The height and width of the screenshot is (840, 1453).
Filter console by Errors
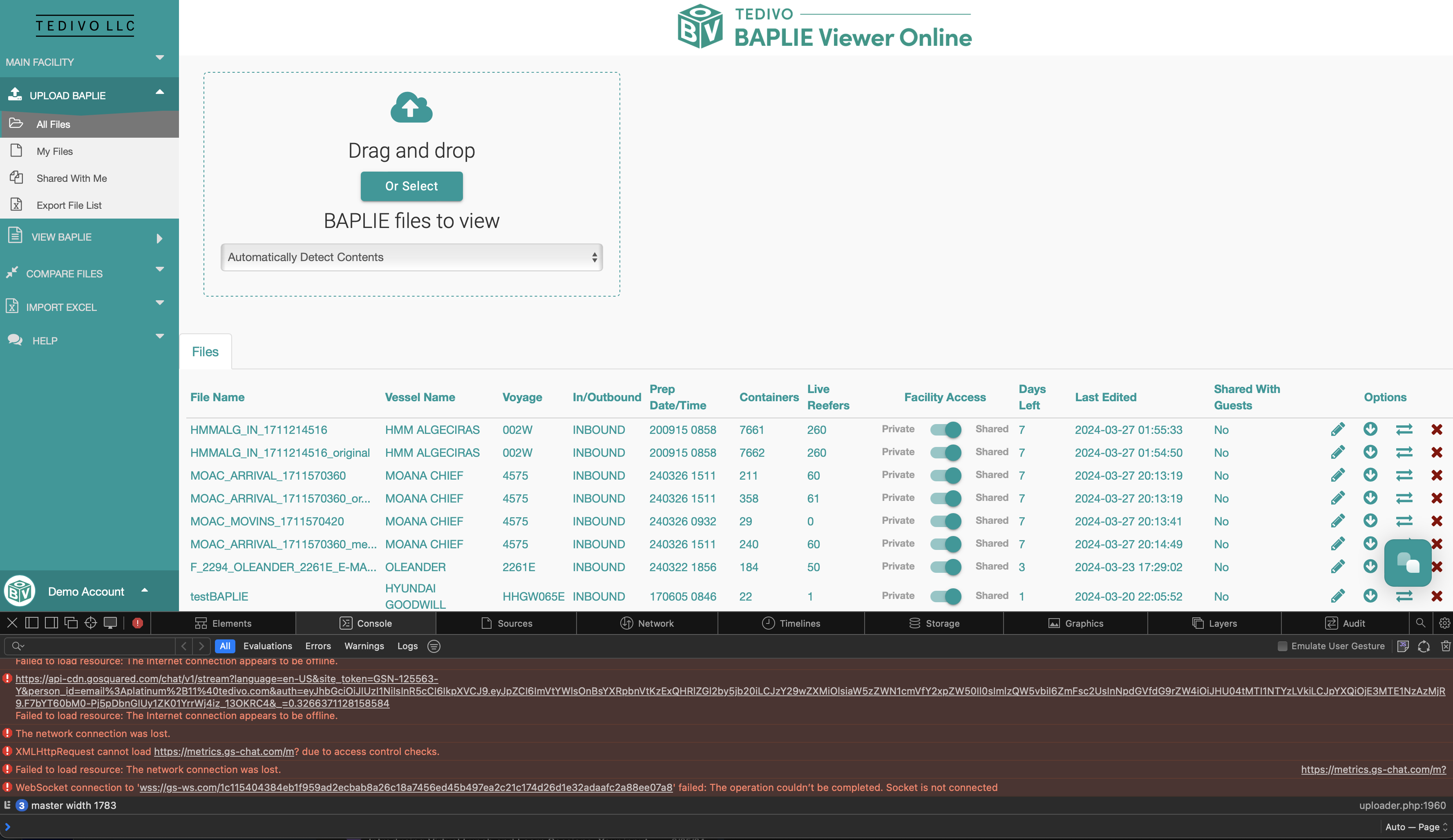point(318,646)
